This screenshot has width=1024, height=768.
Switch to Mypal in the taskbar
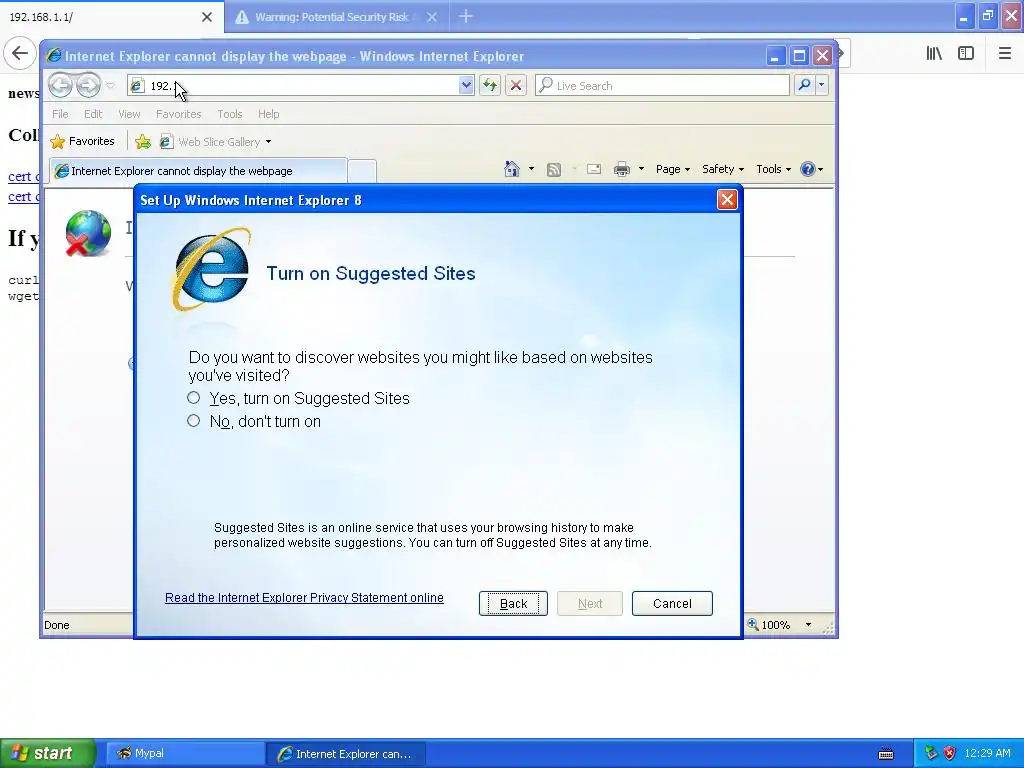coord(185,753)
